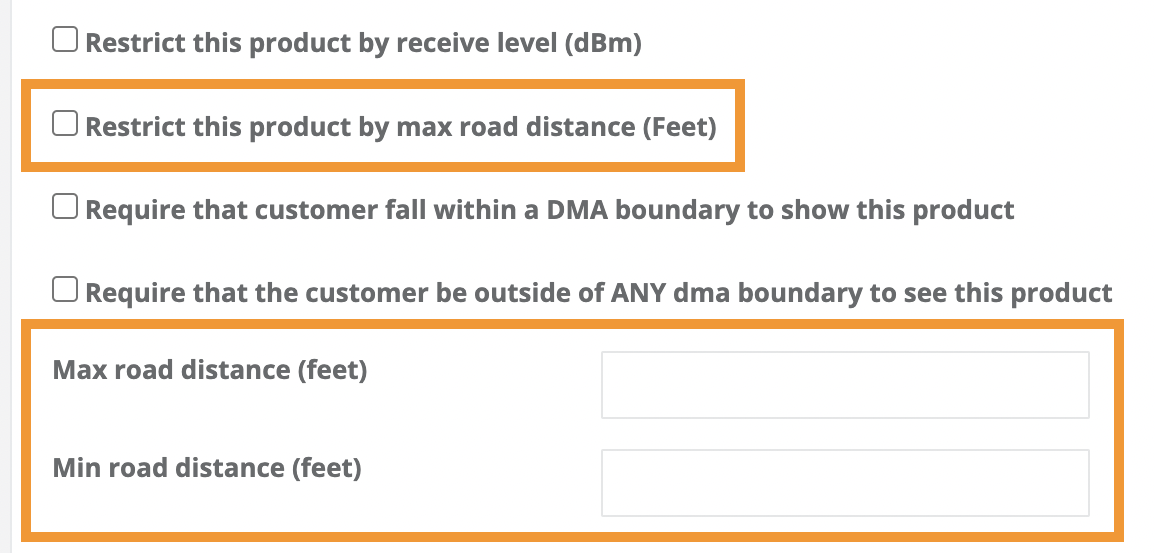
Task: Click the 'Max road distance (feet)' field label
Action: (x=210, y=371)
